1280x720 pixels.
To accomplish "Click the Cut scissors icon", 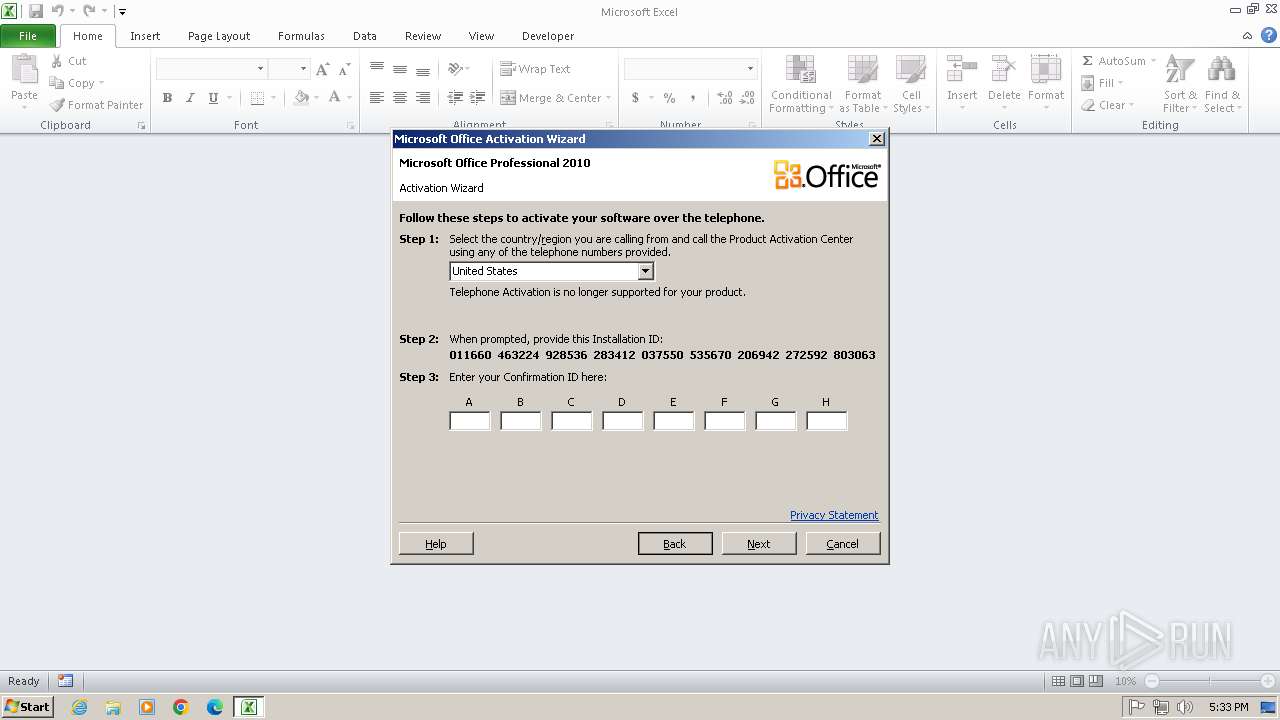I will point(57,61).
